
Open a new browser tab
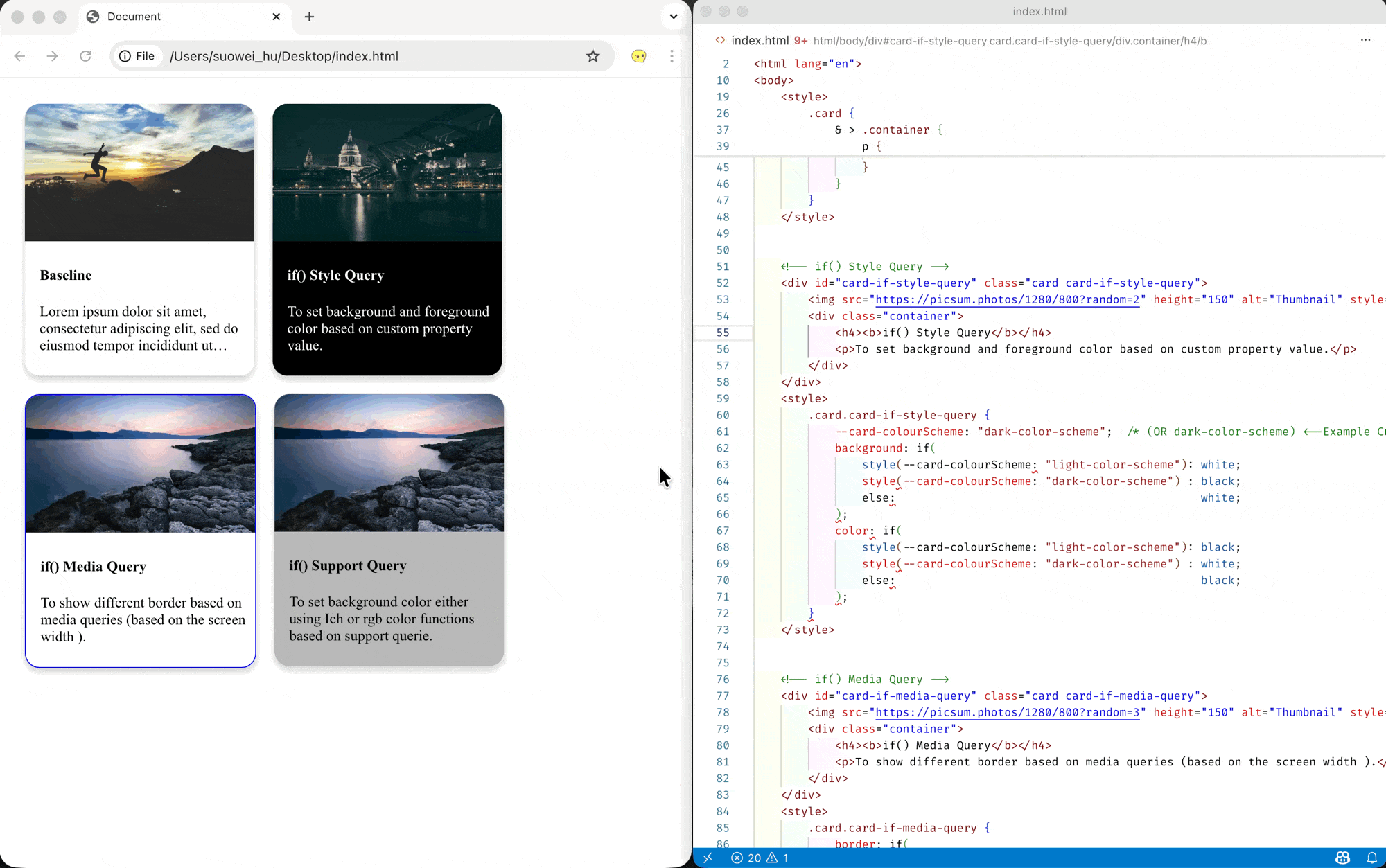coord(309,17)
